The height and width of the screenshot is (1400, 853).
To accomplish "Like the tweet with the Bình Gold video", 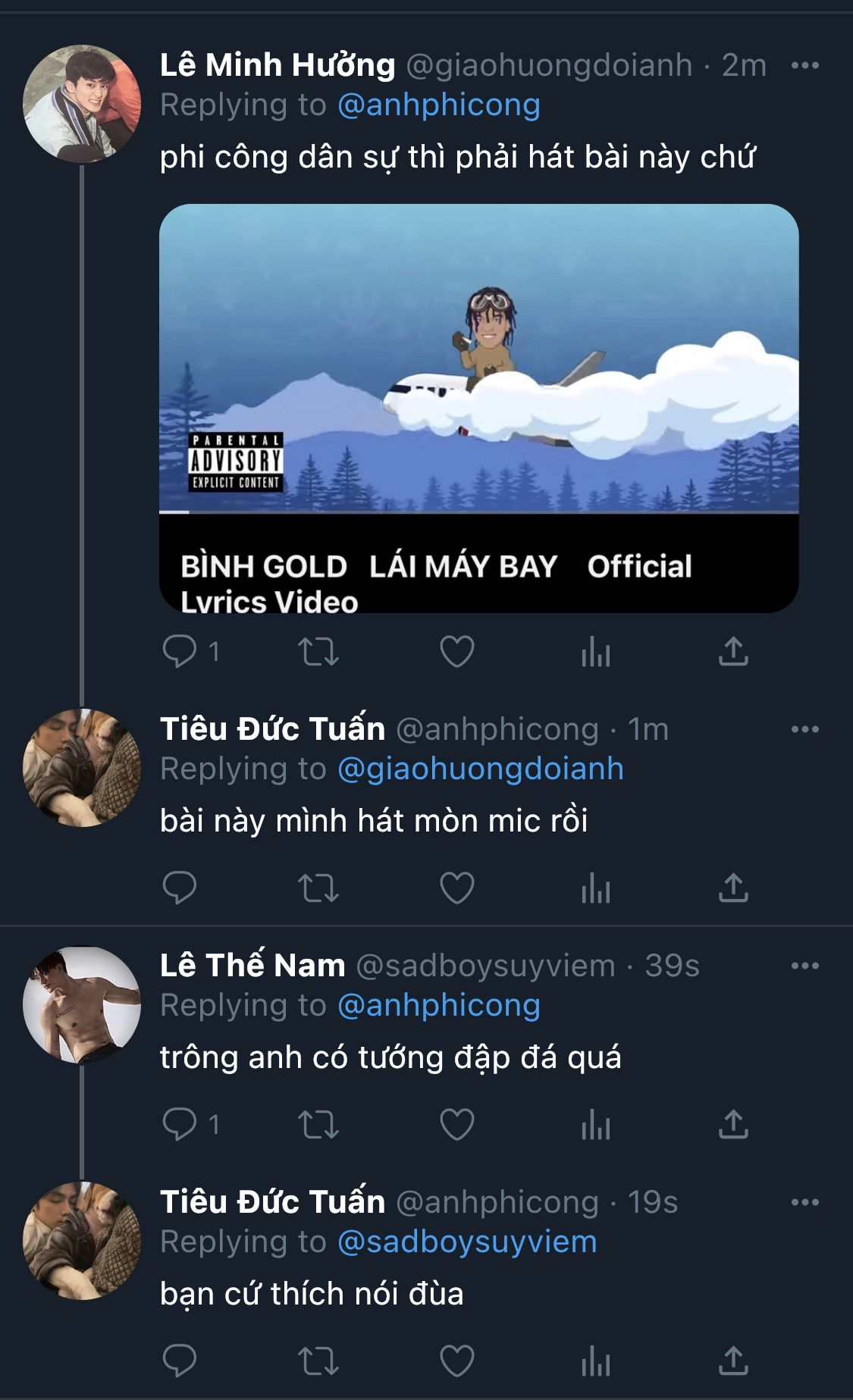I will (x=456, y=651).
